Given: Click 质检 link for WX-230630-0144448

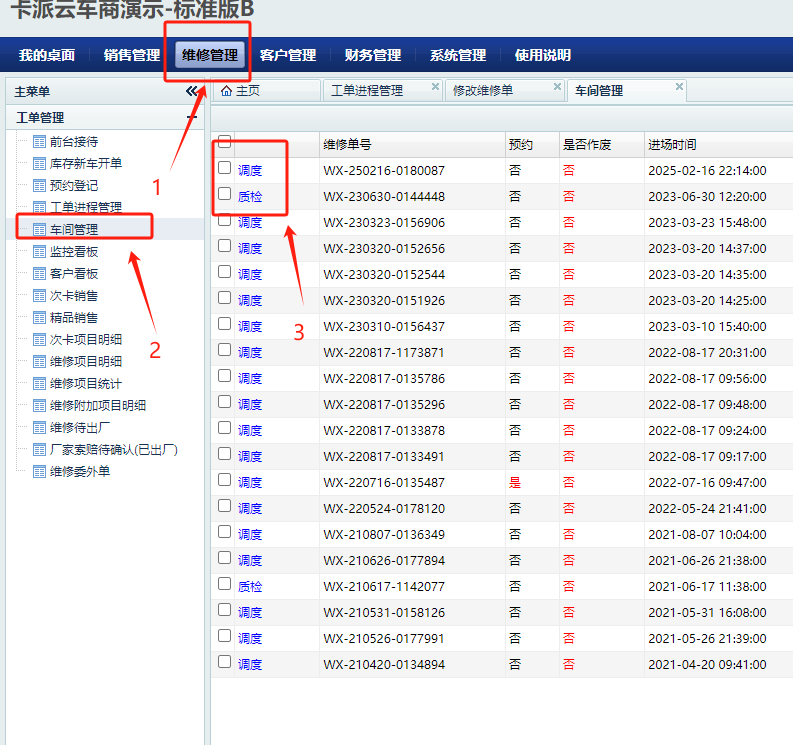Looking at the screenshot, I should [250, 197].
